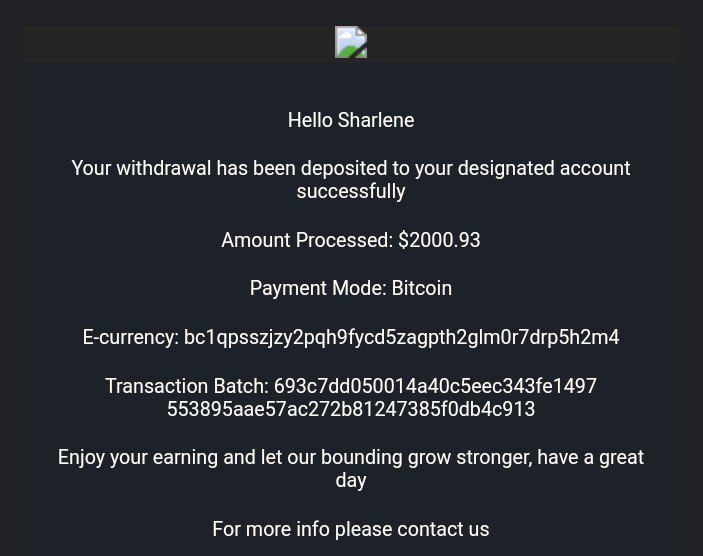Click the "Payment Mode" label

point(317,288)
